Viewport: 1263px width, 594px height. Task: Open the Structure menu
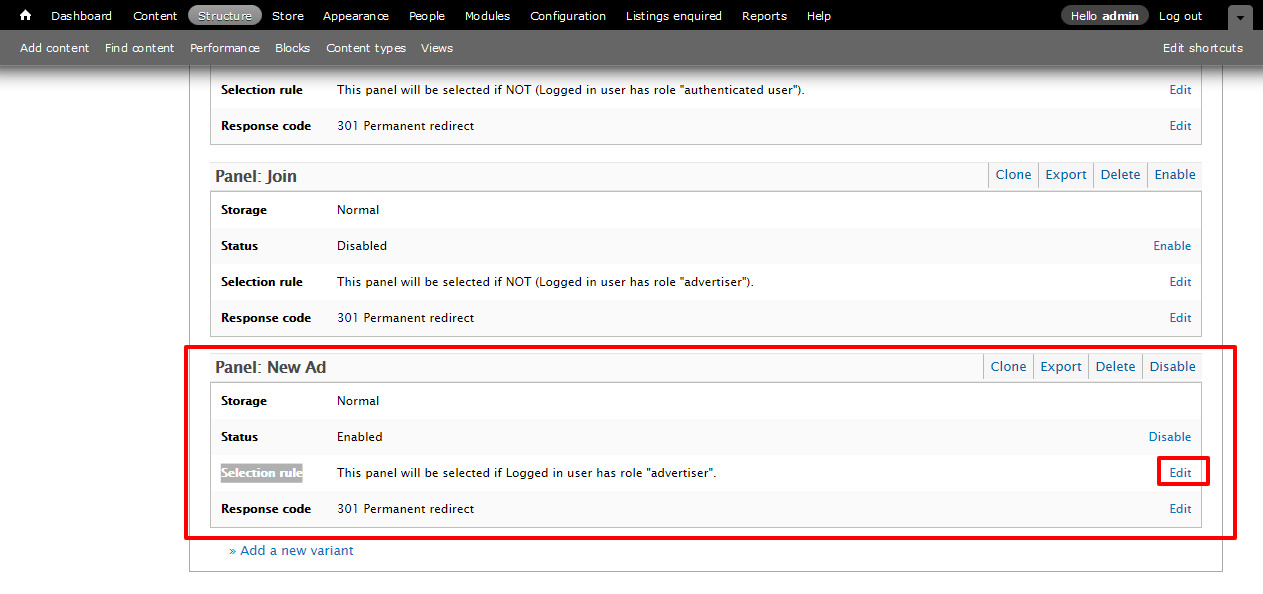pos(225,16)
